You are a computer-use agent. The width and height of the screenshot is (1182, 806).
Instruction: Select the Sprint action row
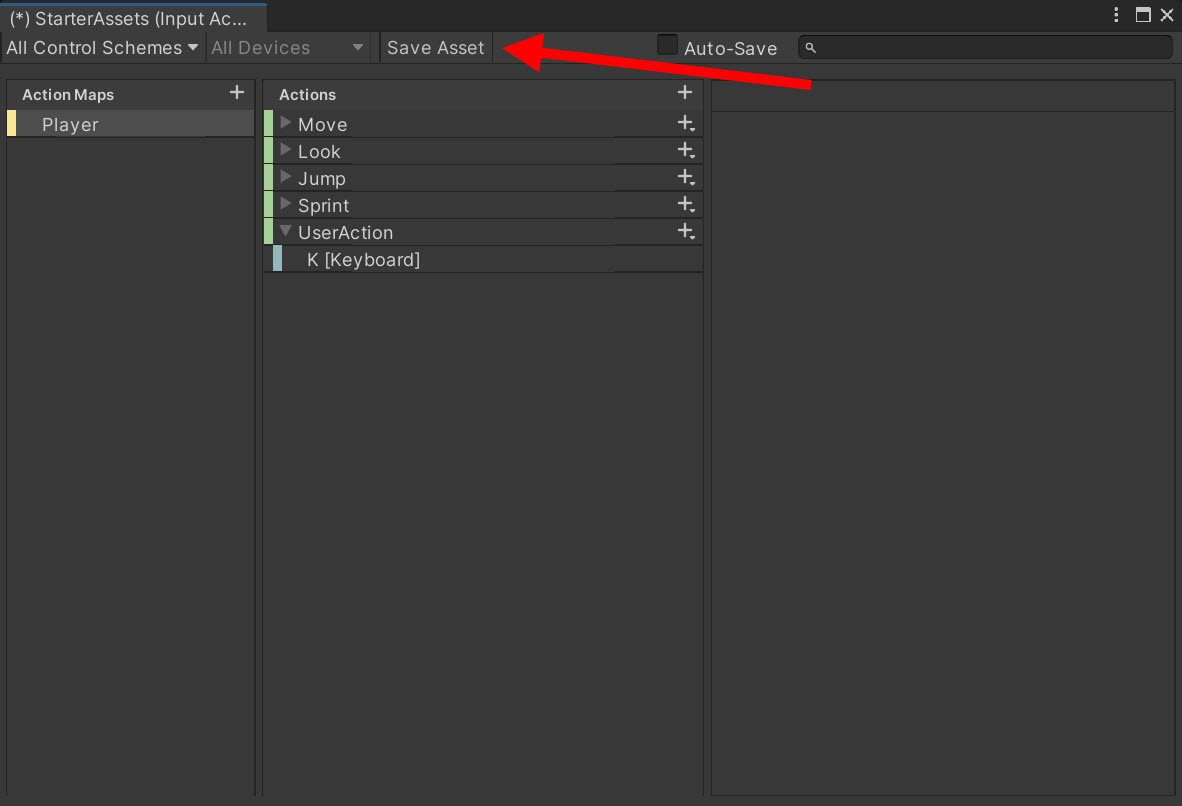click(x=483, y=205)
